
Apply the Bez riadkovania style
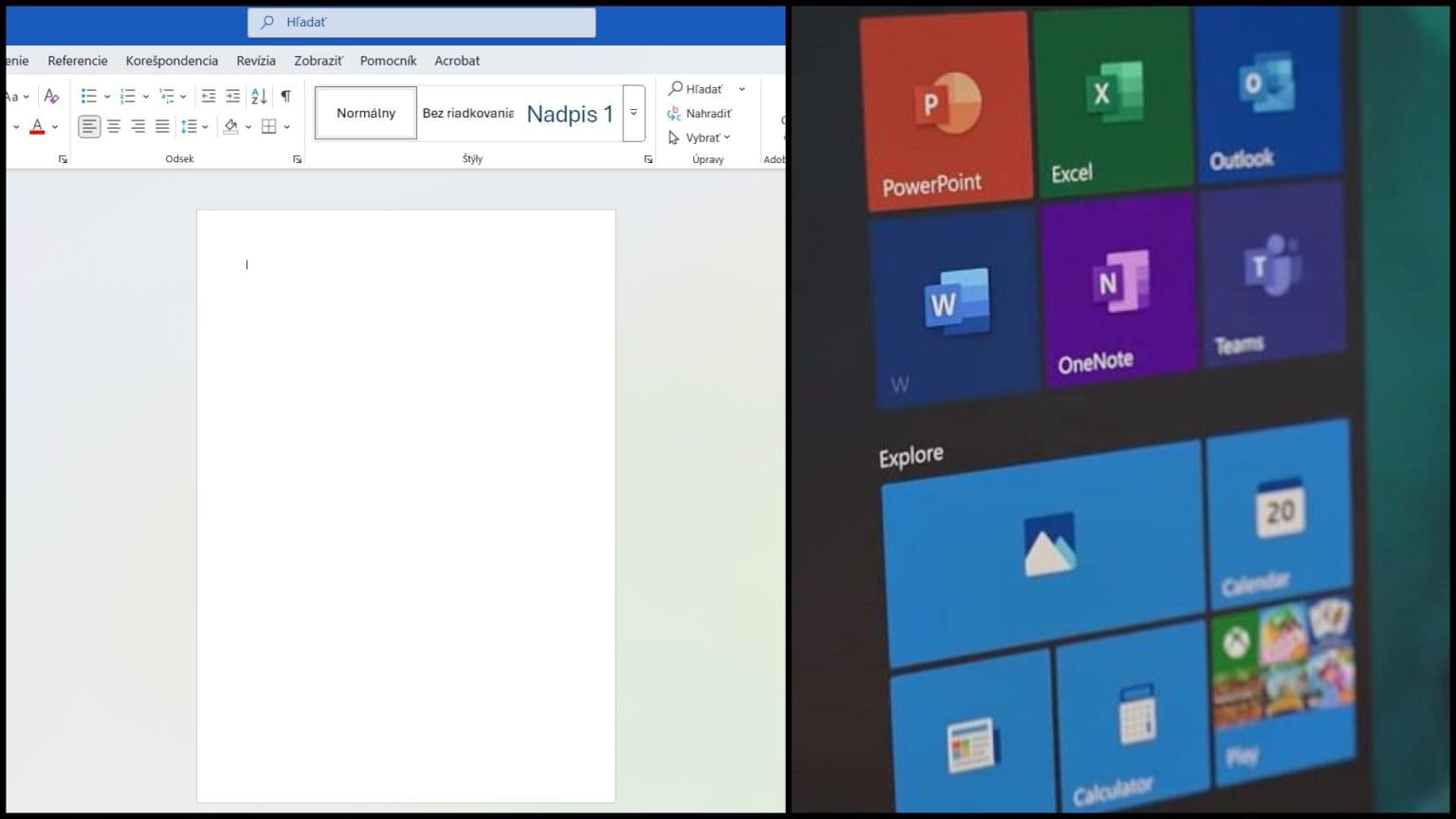pyautogui.click(x=468, y=113)
